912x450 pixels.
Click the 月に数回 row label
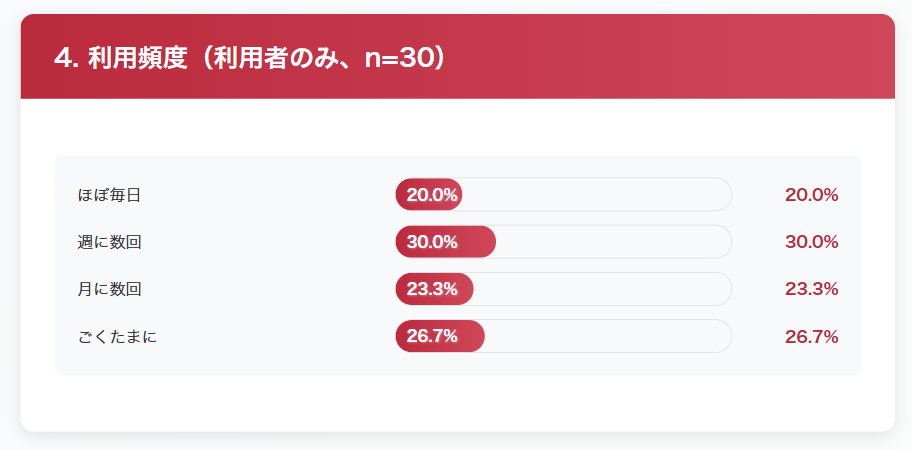(x=109, y=289)
